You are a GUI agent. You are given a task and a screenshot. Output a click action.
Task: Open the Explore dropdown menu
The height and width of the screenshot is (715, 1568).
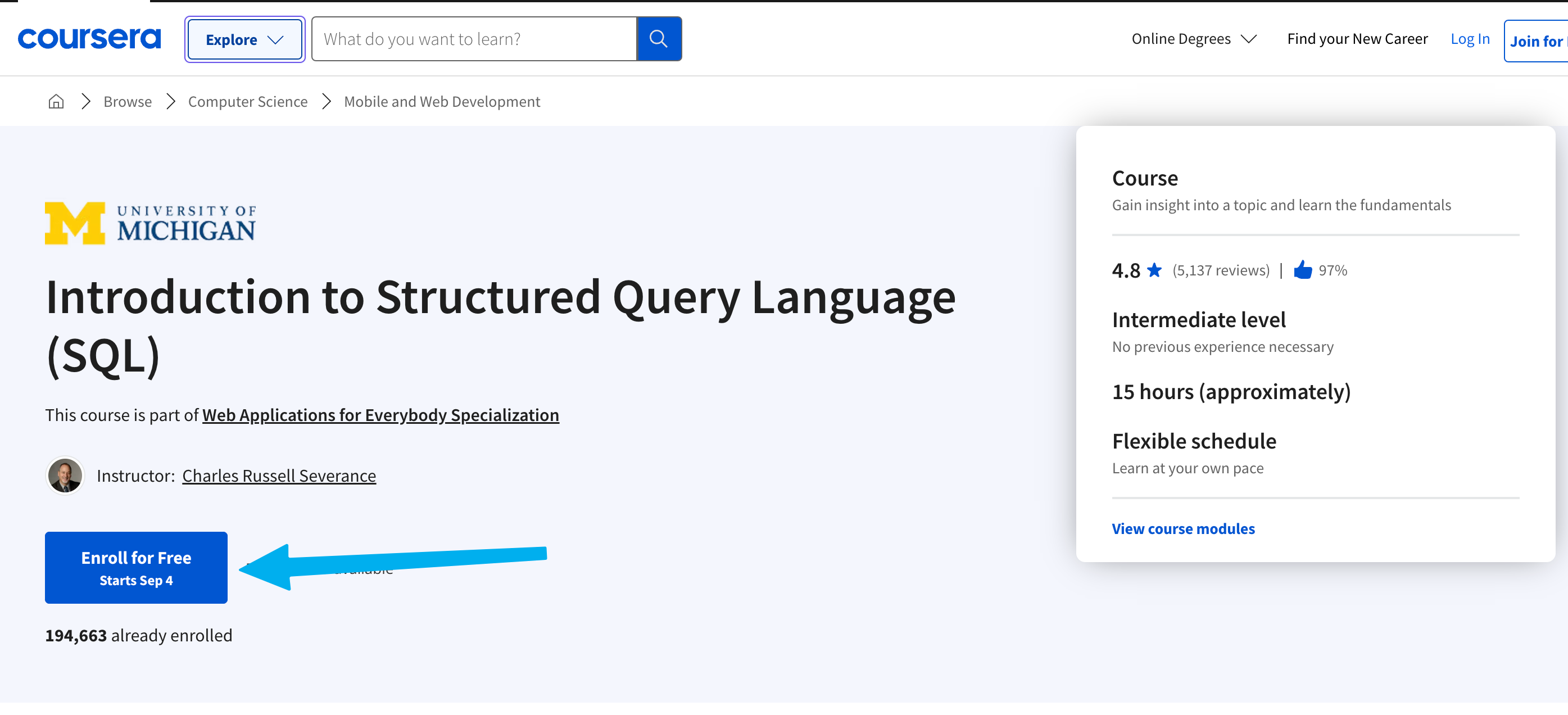click(244, 39)
